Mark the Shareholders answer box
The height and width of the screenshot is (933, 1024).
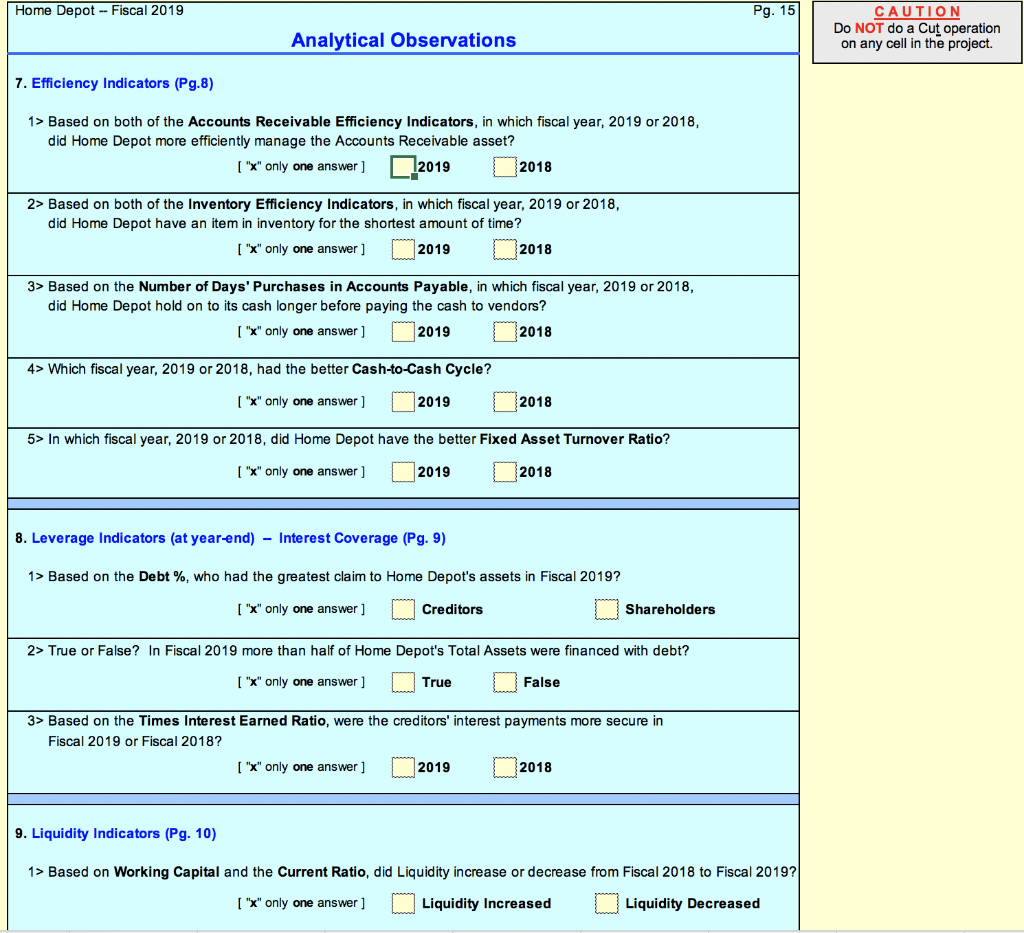607,609
